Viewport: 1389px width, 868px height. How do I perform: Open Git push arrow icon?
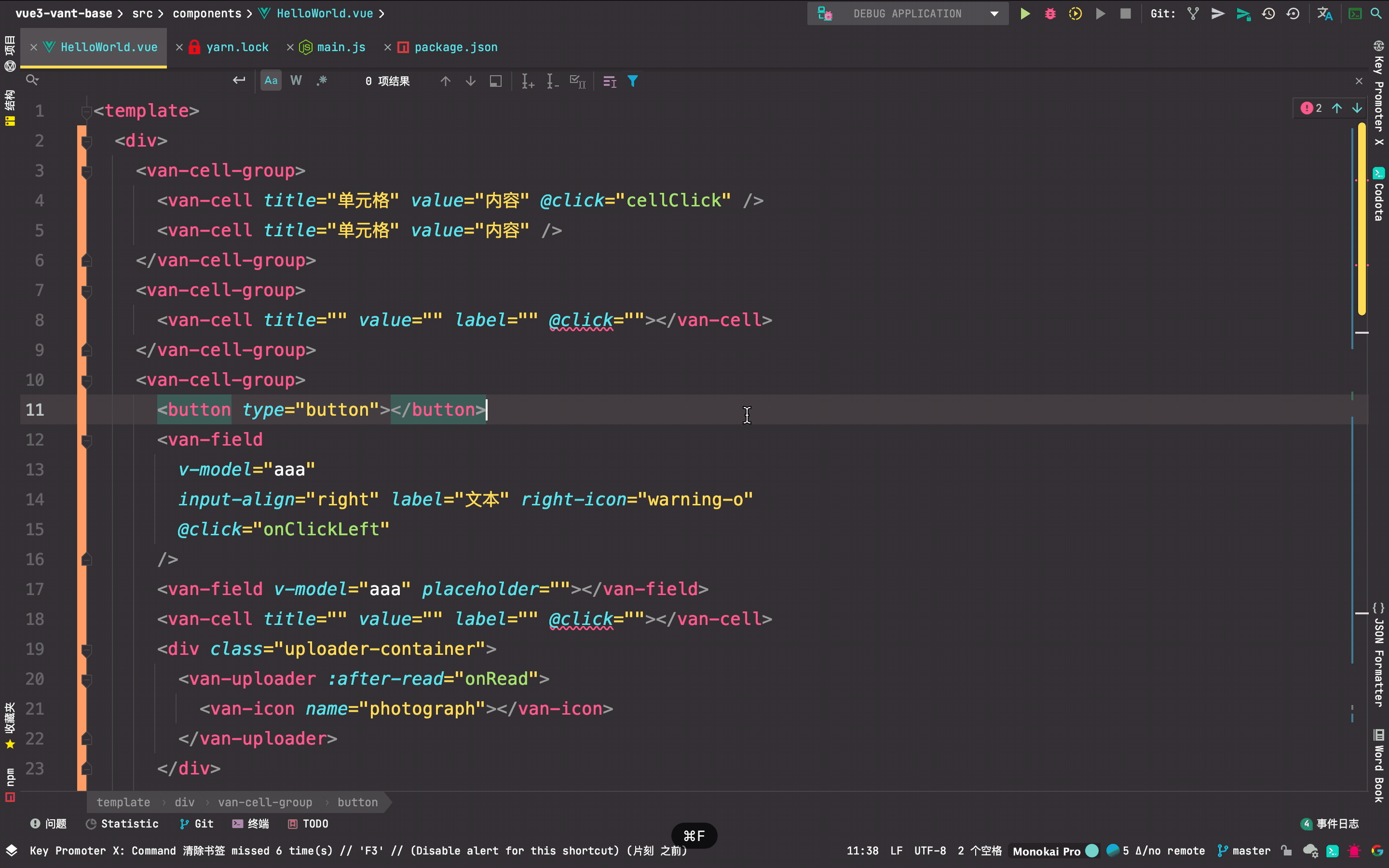pos(1217,14)
